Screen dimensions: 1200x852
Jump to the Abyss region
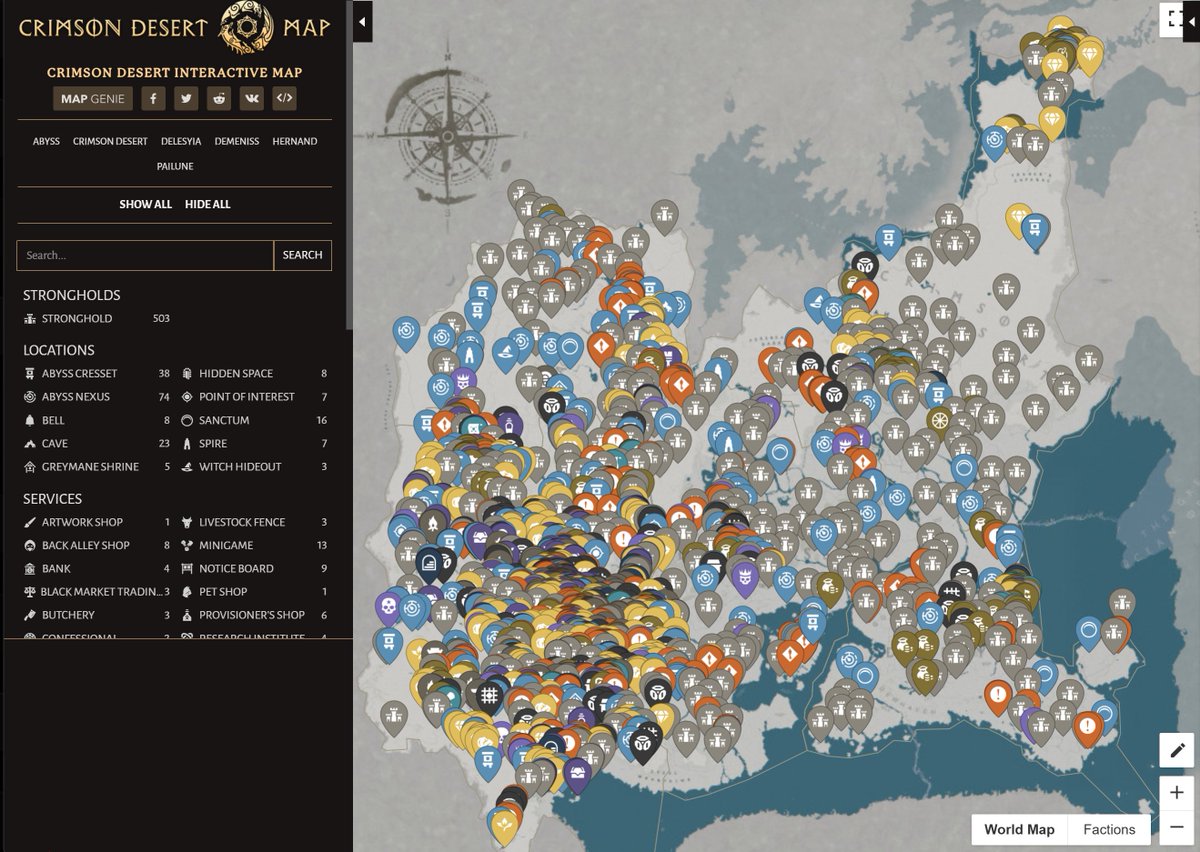[x=46, y=141]
